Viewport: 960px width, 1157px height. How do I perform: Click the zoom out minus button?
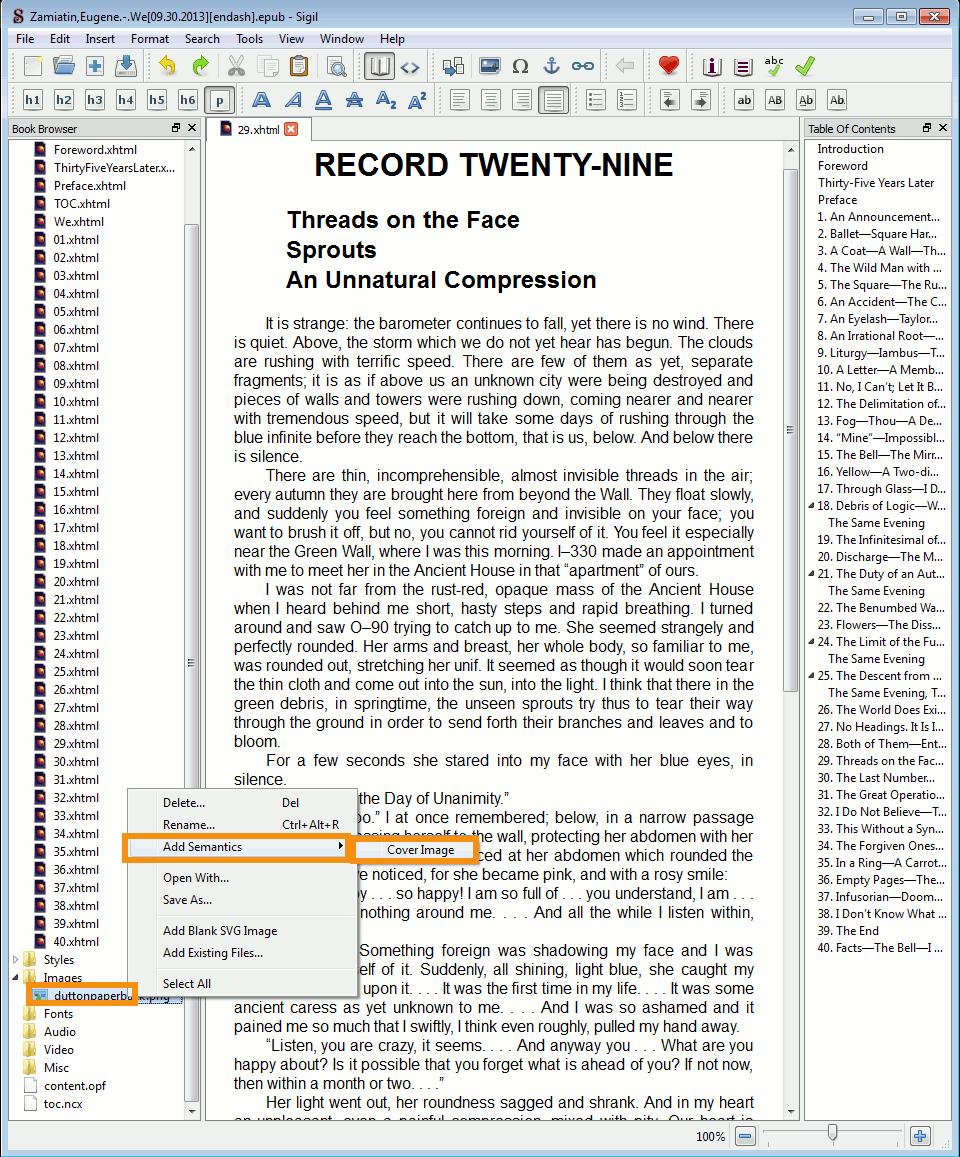pos(745,1136)
